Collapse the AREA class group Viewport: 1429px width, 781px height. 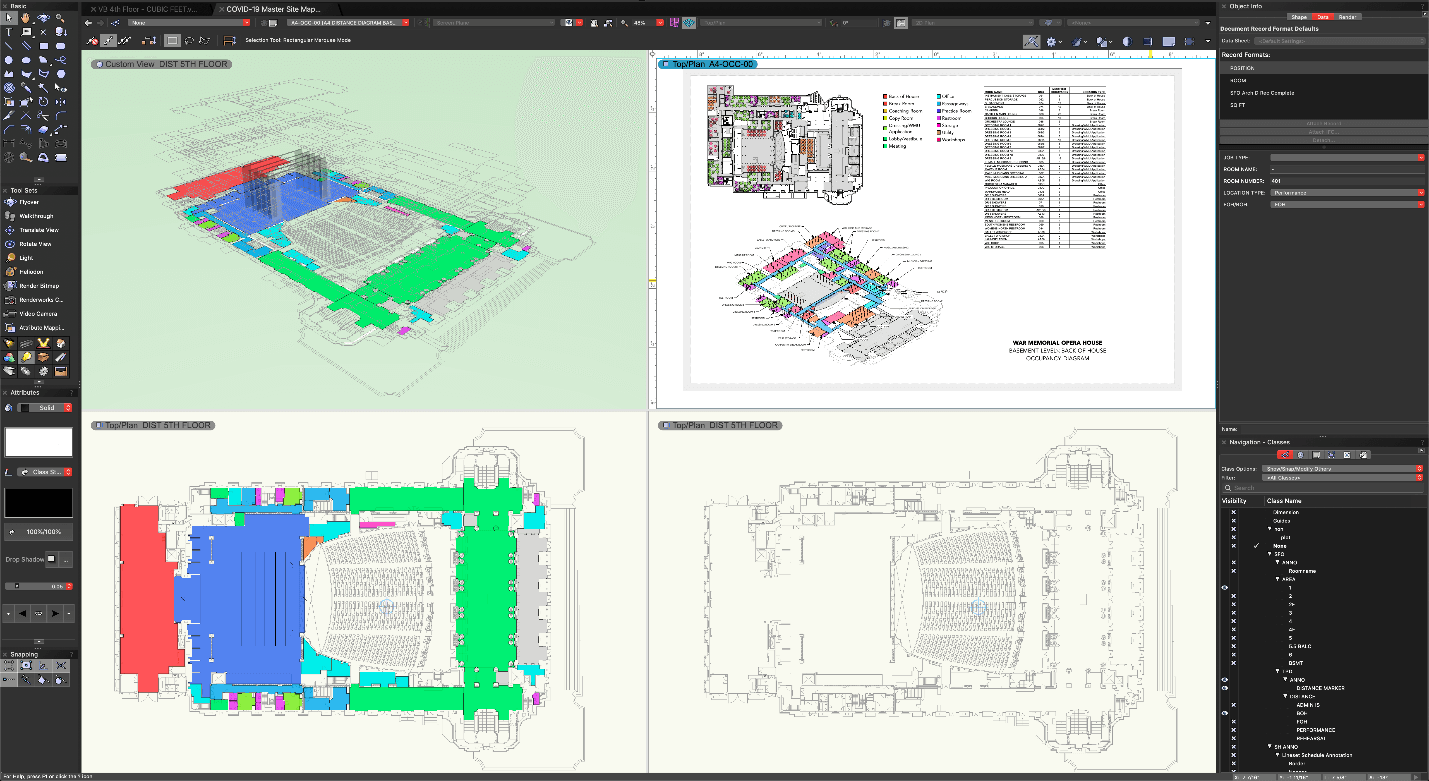pyautogui.click(x=1277, y=579)
